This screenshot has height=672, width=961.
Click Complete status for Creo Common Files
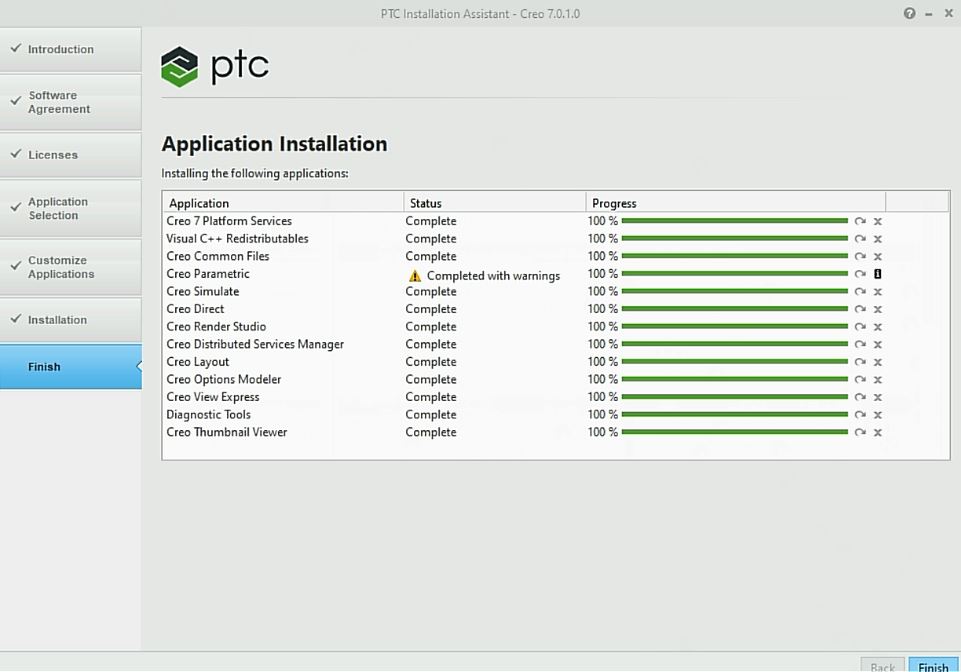[431, 256]
